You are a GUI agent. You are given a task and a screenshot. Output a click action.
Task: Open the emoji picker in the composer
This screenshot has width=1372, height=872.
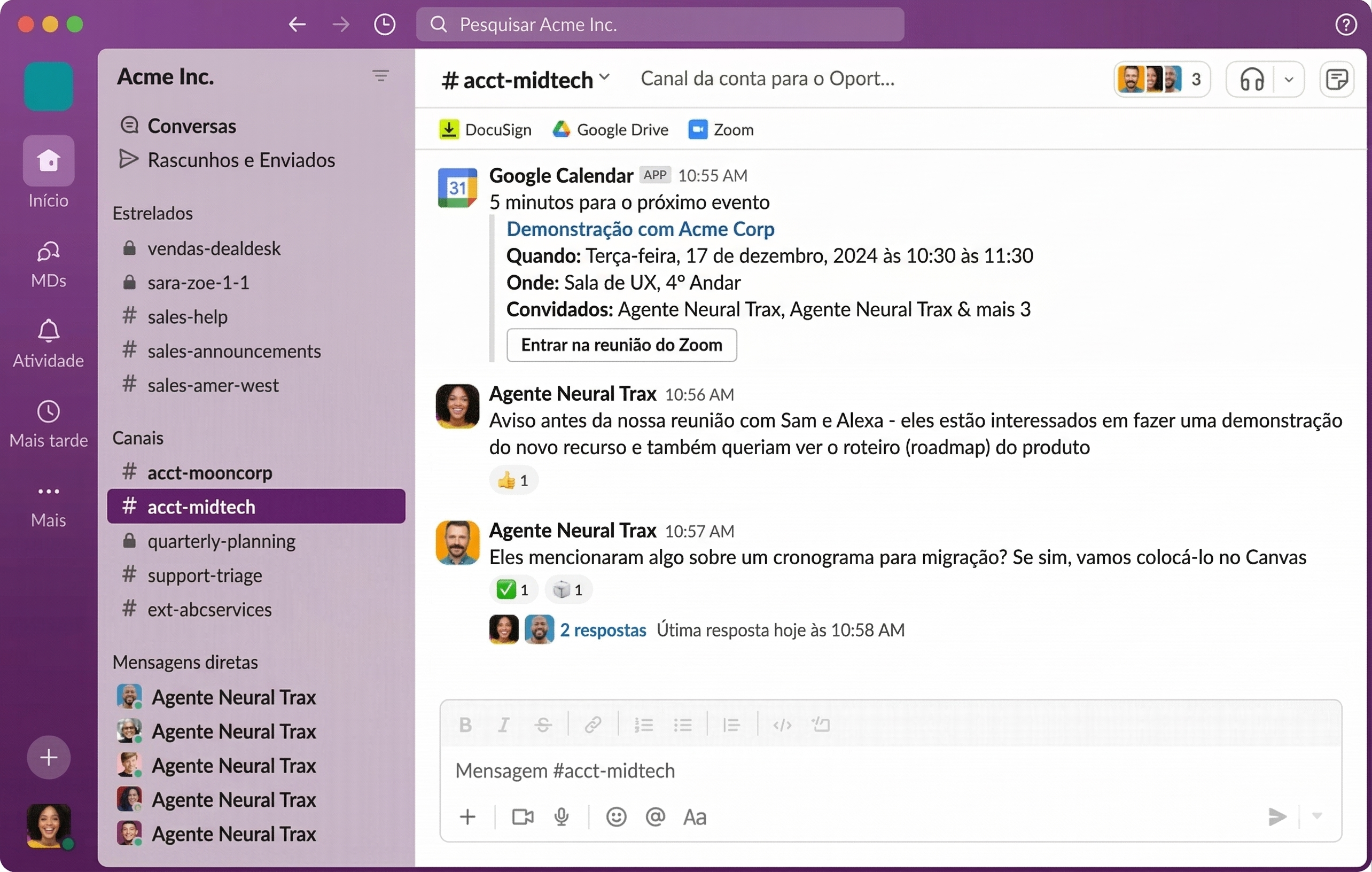[616, 817]
